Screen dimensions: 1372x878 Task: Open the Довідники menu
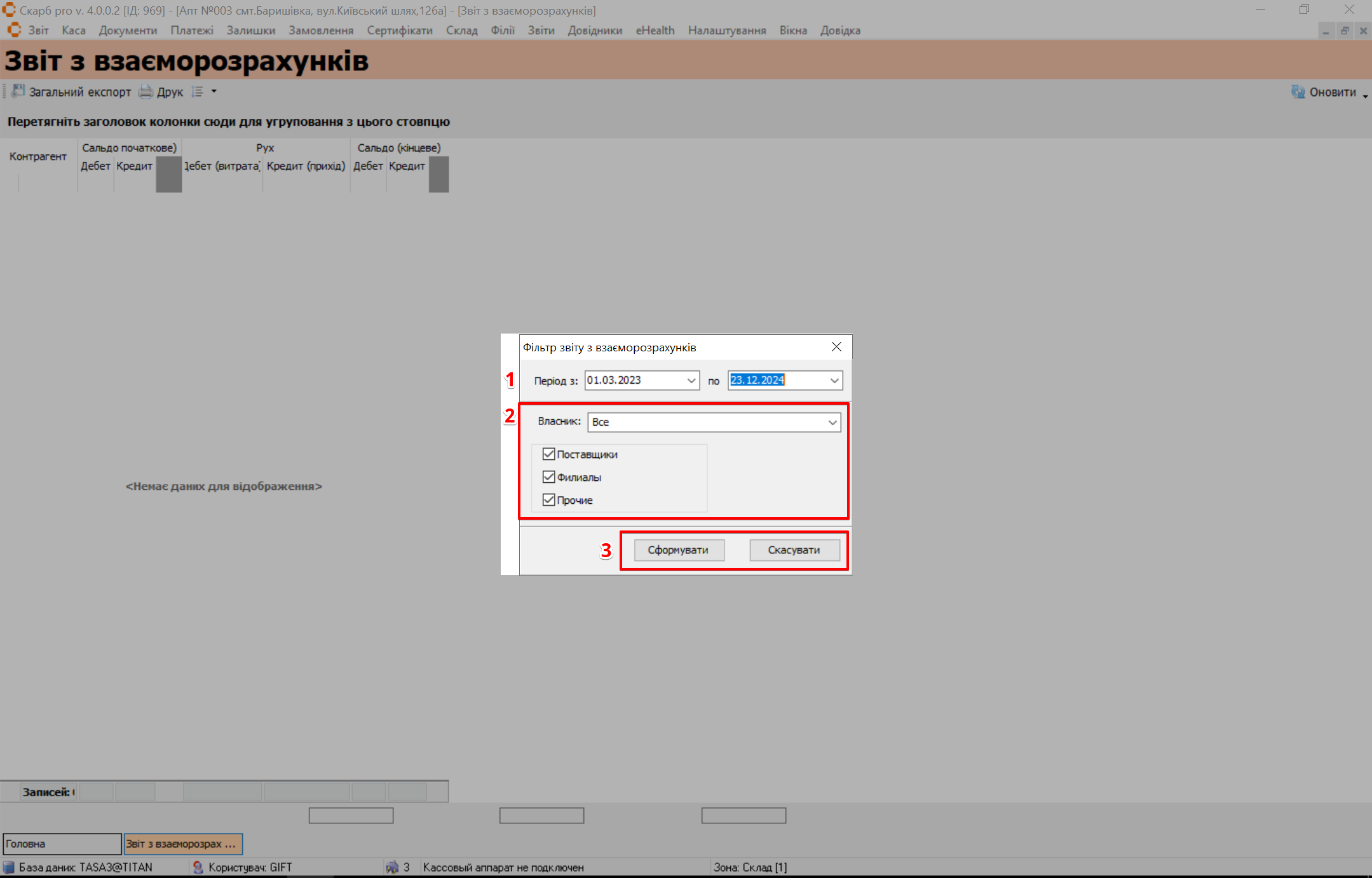pyautogui.click(x=595, y=30)
